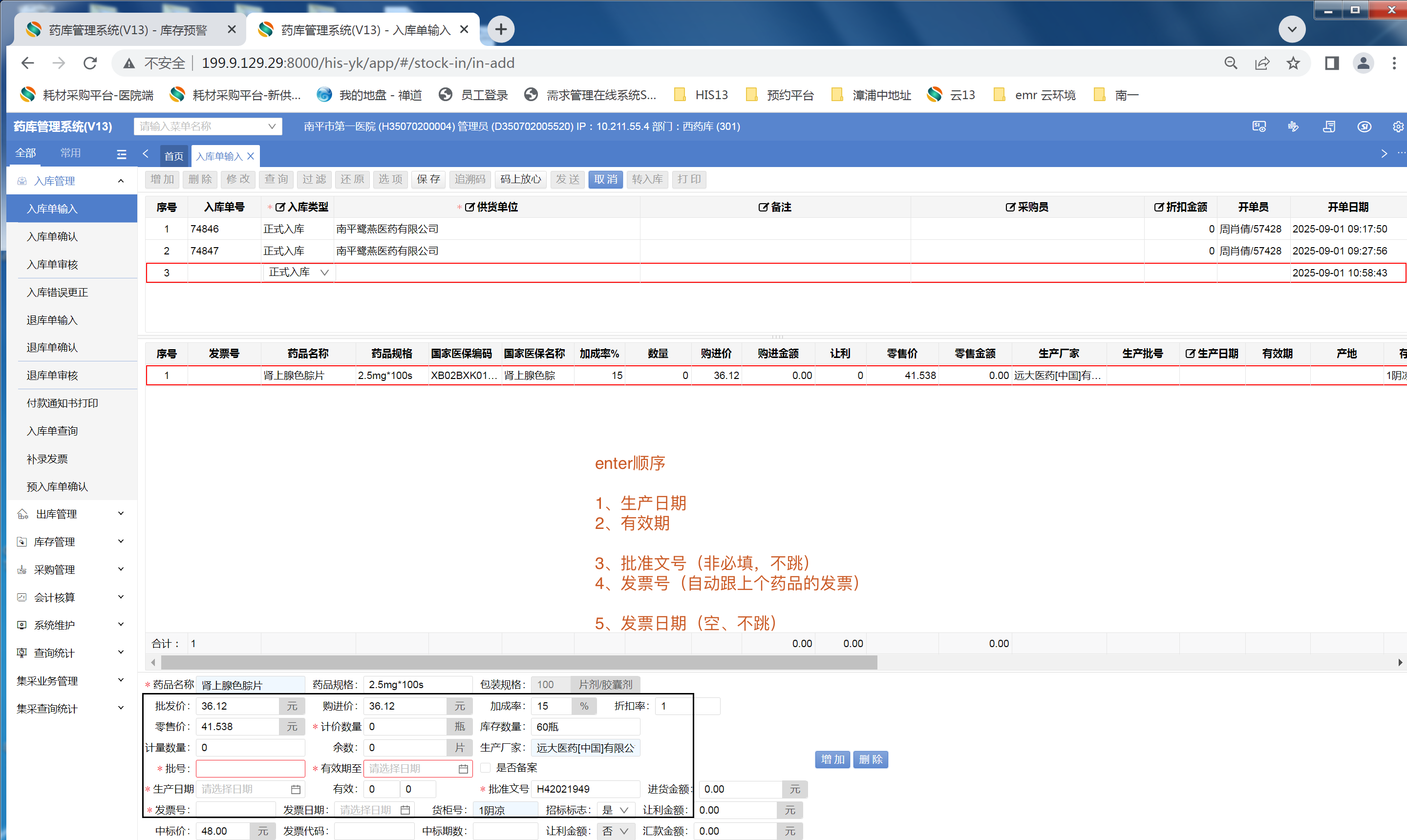The image size is (1407, 840).
Task: Click the 批号 input field
Action: pos(250,768)
